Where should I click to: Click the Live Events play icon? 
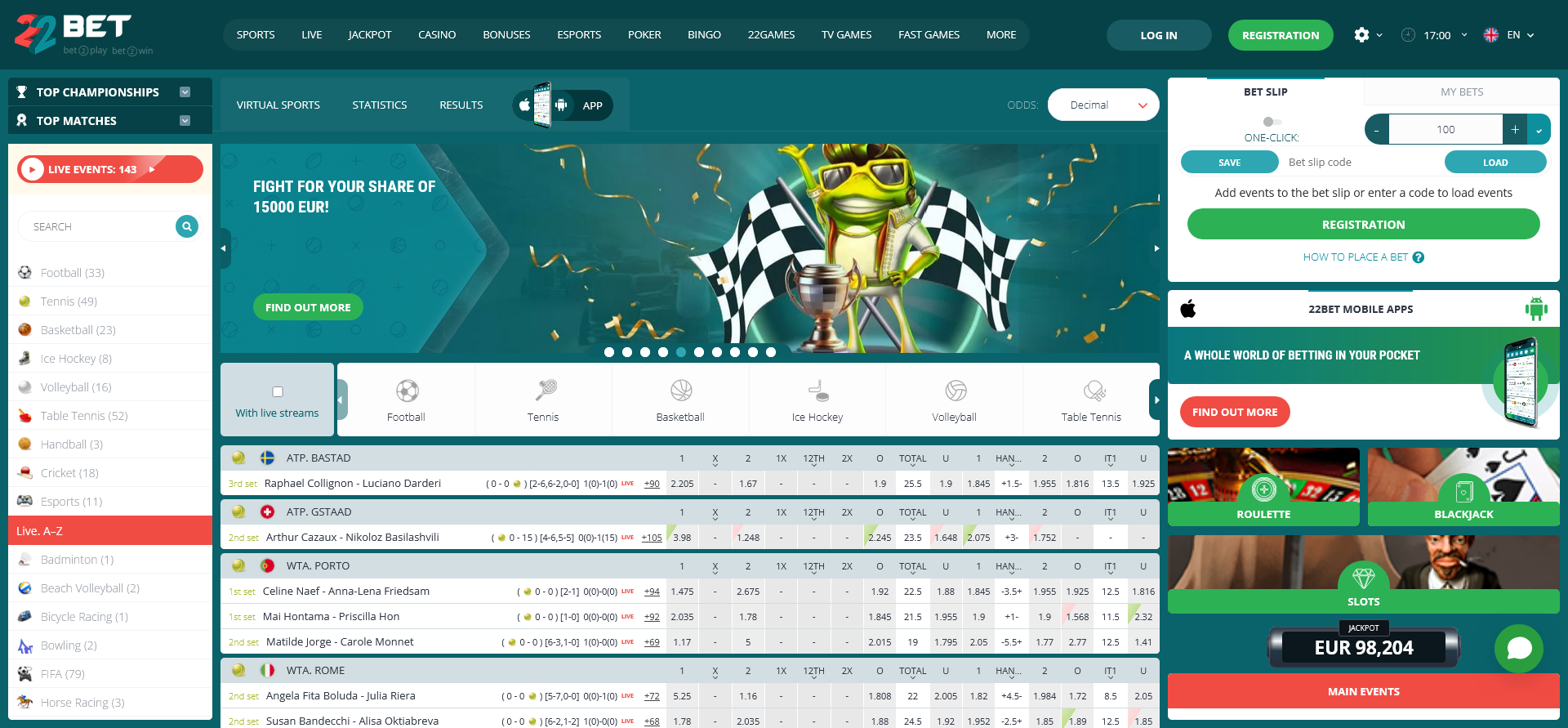click(x=32, y=169)
